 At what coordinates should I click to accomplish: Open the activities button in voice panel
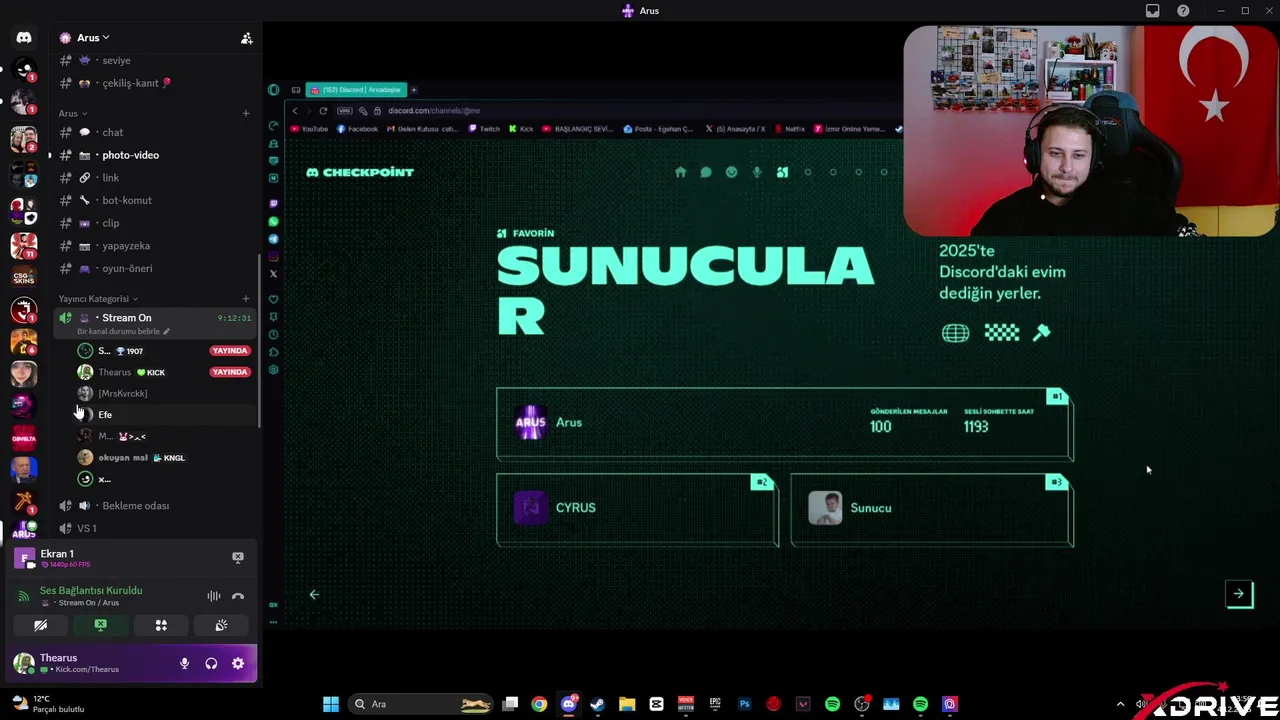pyautogui.click(x=161, y=625)
